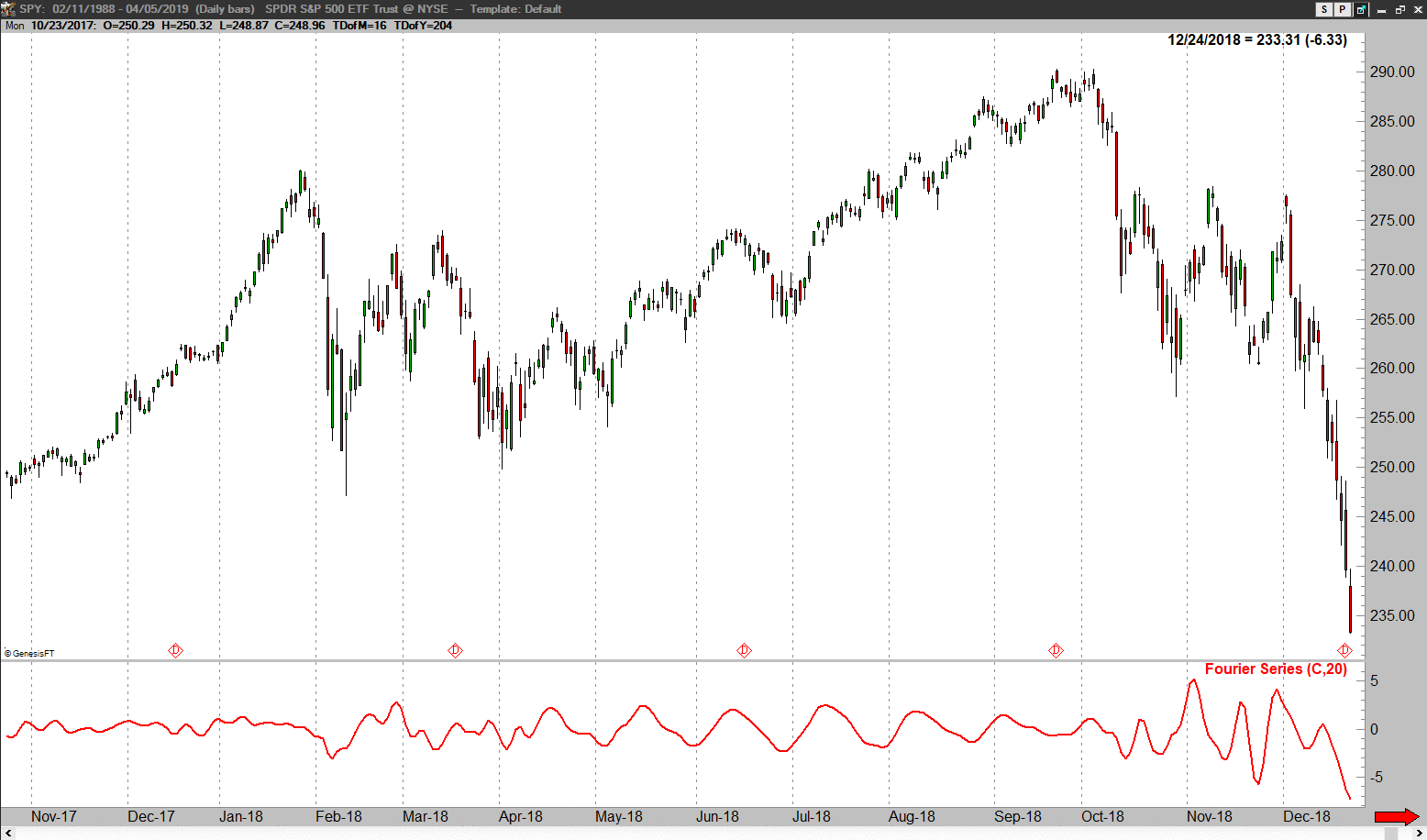Click the 235.00 price axis label
This screenshot has height=840, width=1427.
pyautogui.click(x=1392, y=615)
